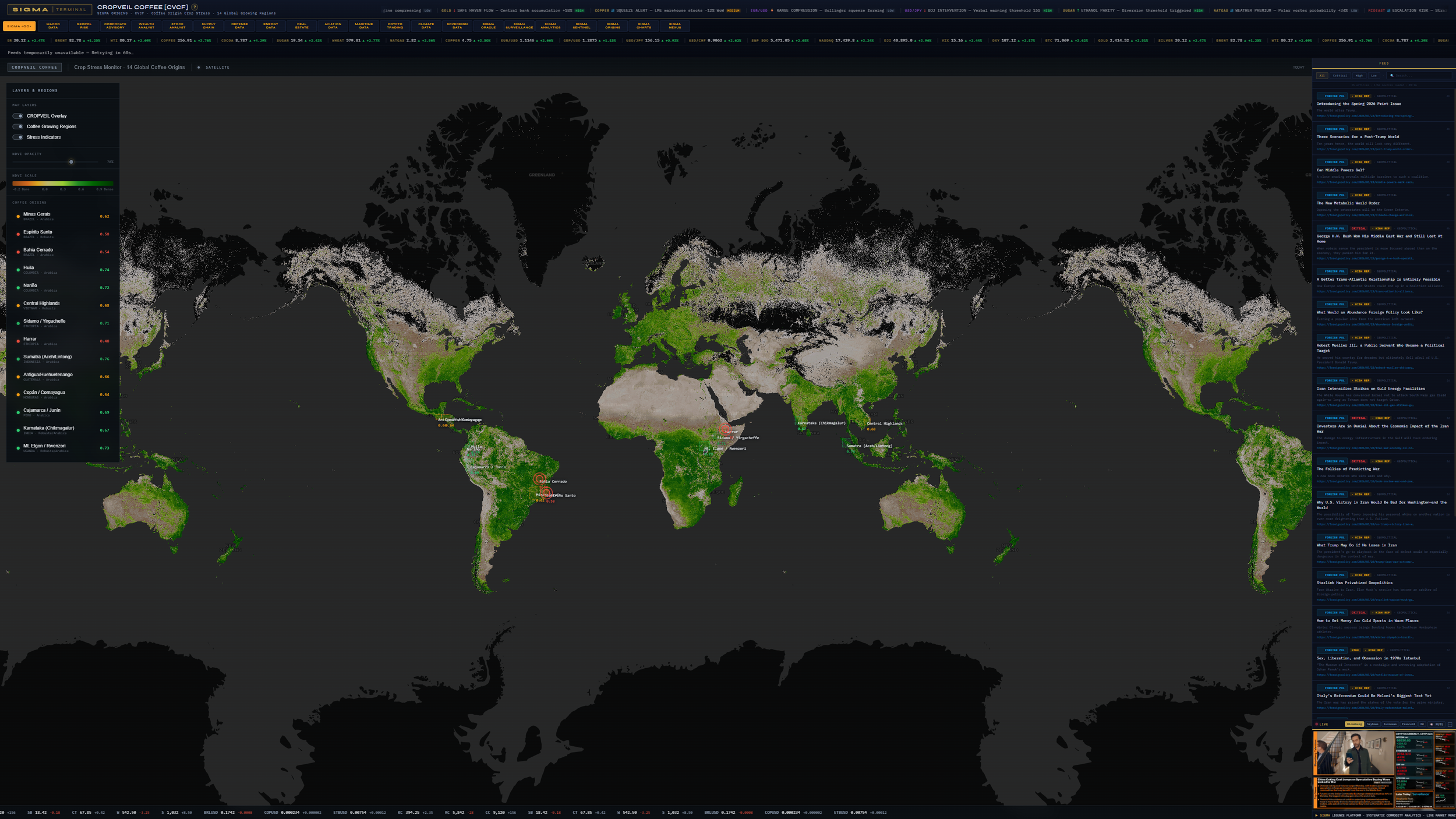
Task: Open the SIGMA NEXUS module
Action: [674, 26]
